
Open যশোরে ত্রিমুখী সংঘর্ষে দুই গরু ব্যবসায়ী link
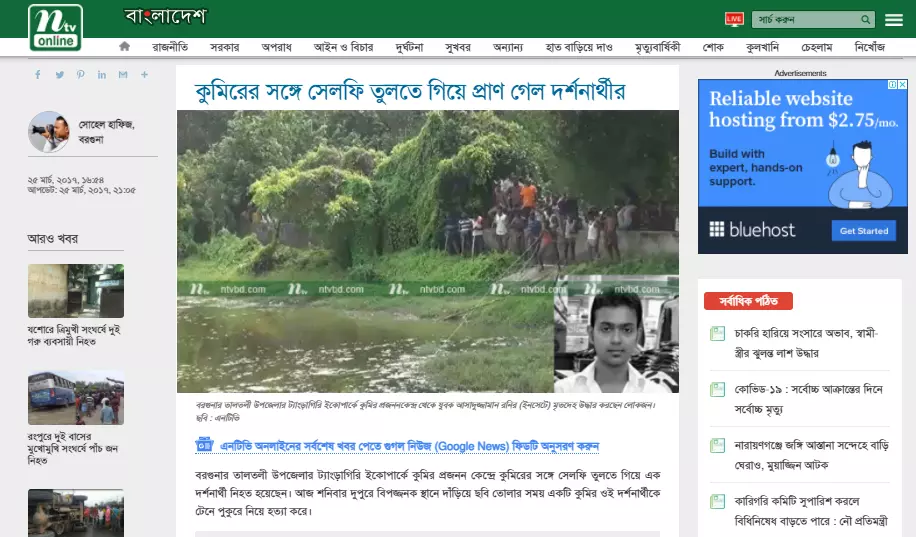(74, 335)
